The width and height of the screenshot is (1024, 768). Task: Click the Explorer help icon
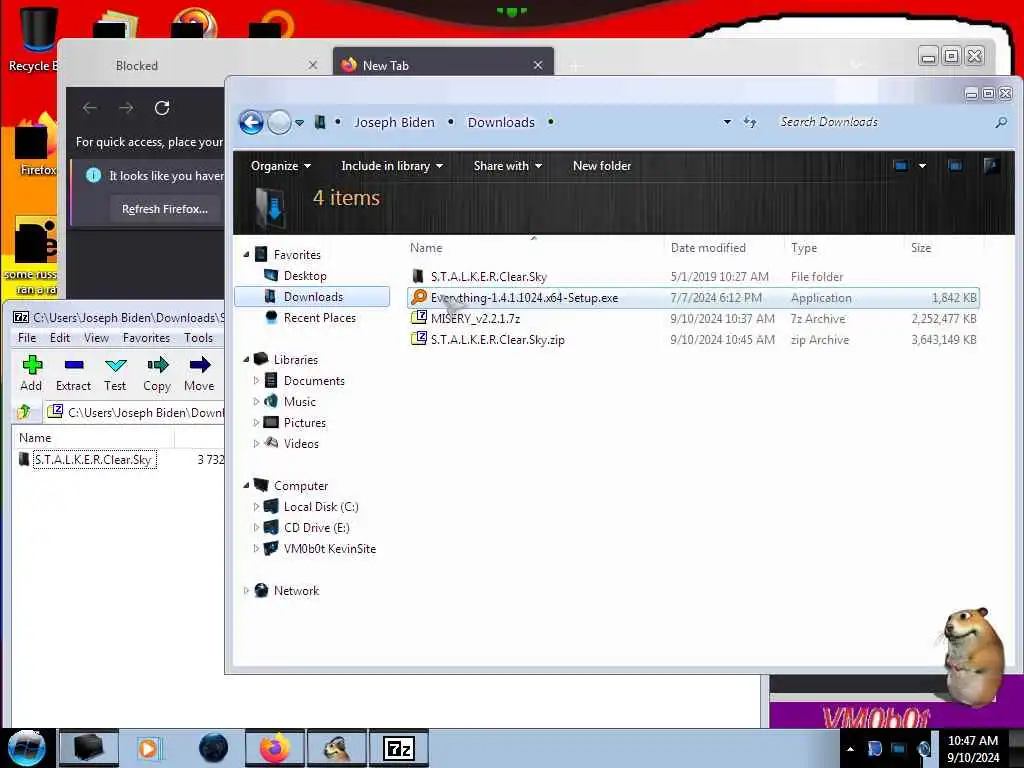coord(991,166)
